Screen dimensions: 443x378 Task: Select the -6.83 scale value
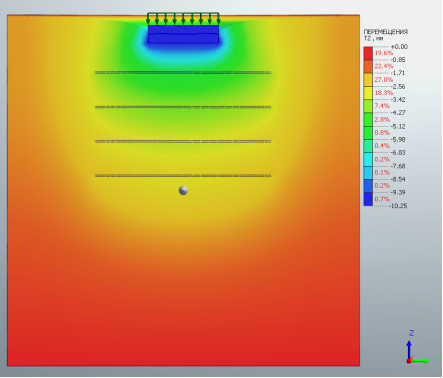(398, 153)
